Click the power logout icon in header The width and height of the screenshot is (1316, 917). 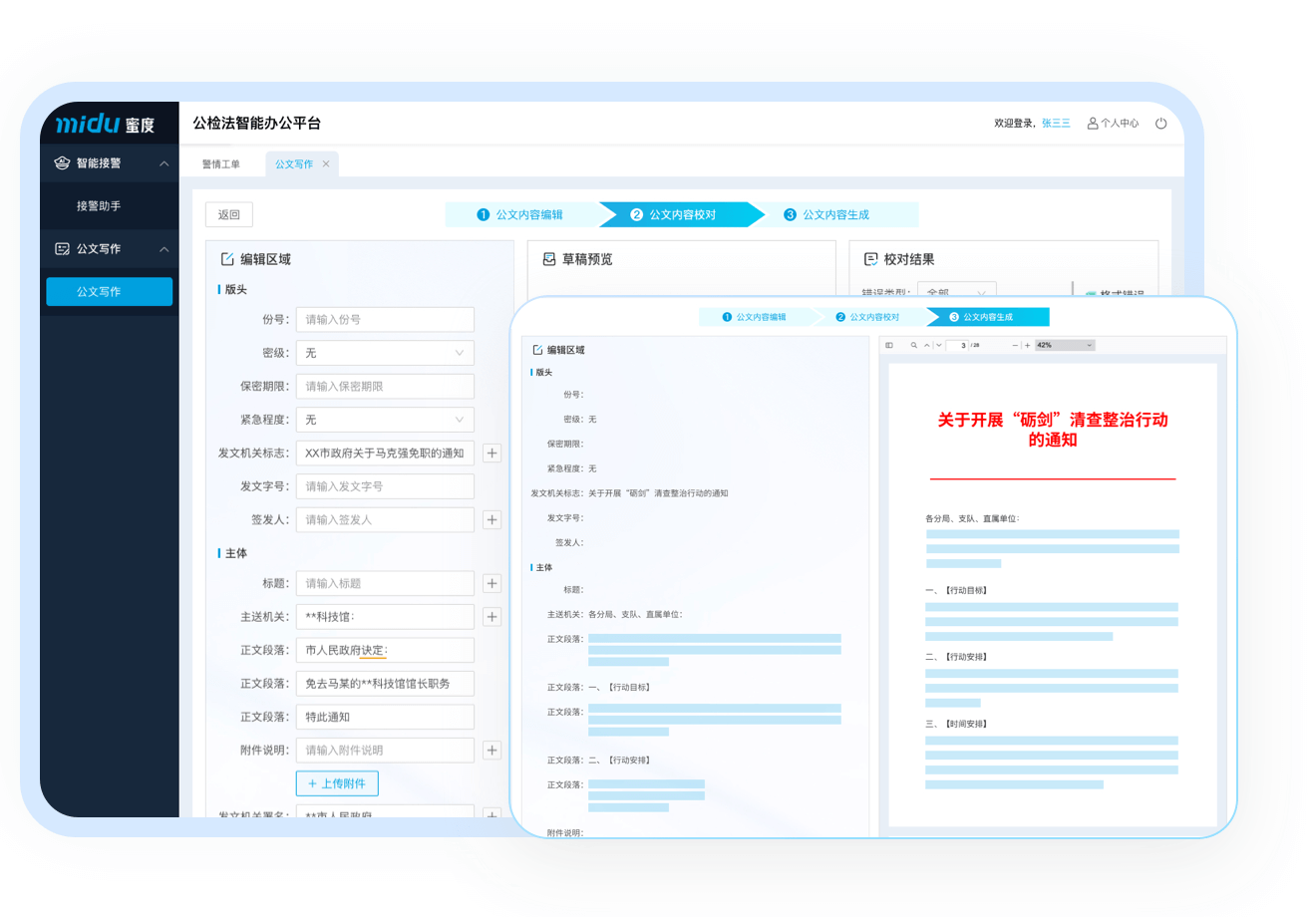click(1160, 124)
